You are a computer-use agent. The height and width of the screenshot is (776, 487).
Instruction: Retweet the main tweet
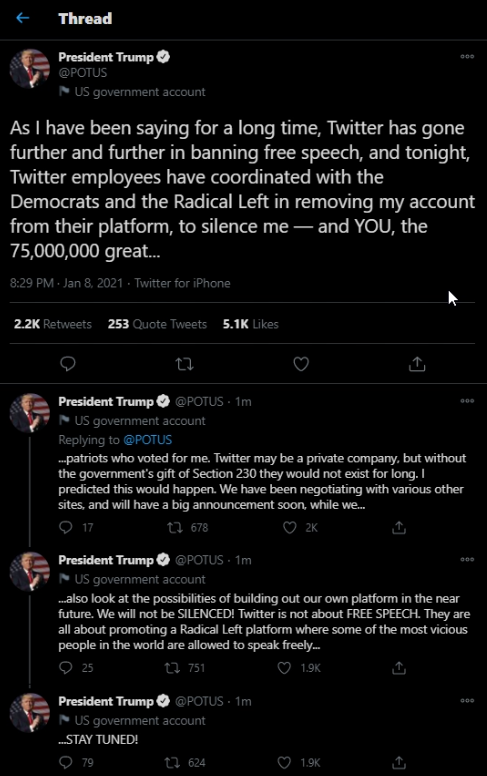pyautogui.click(x=184, y=364)
